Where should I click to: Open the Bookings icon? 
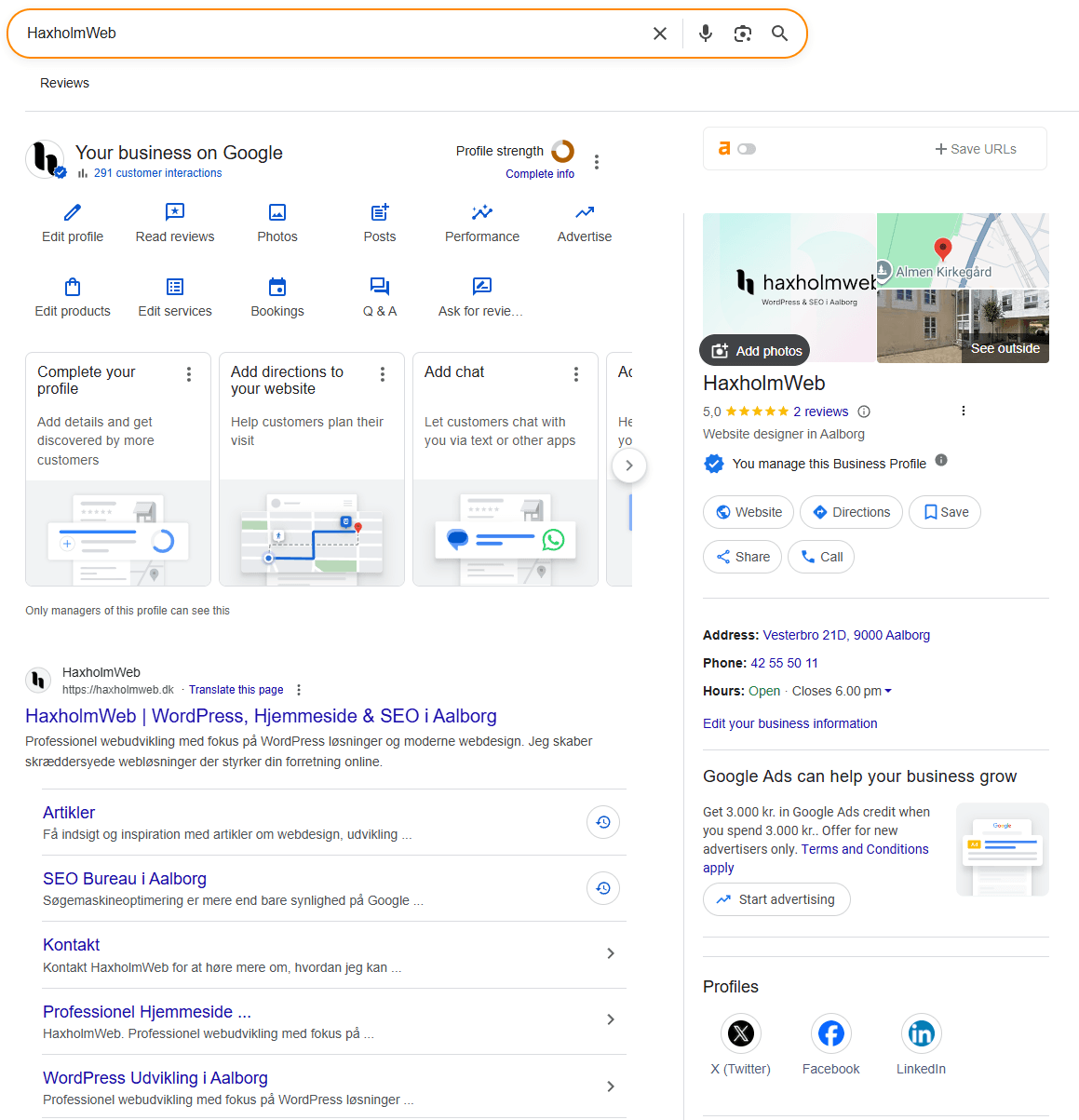[276, 288]
